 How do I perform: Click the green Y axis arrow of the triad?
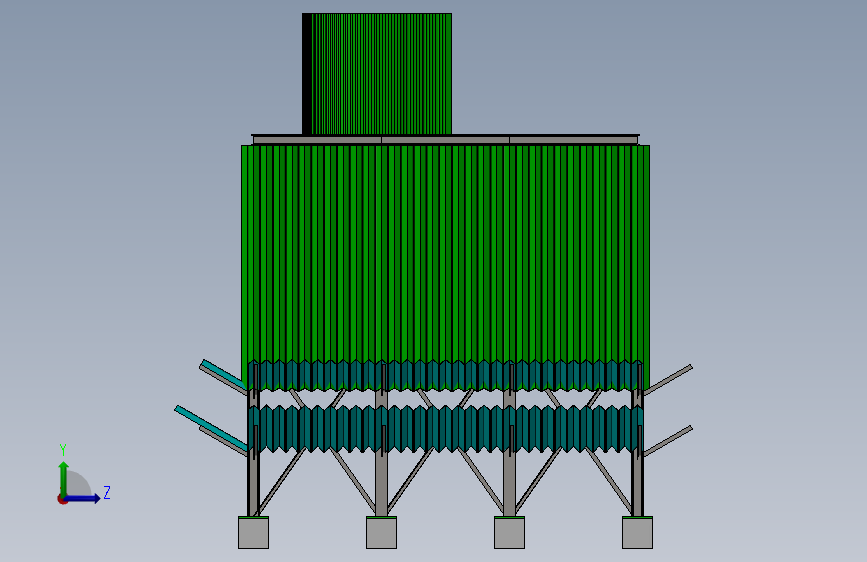(64, 478)
